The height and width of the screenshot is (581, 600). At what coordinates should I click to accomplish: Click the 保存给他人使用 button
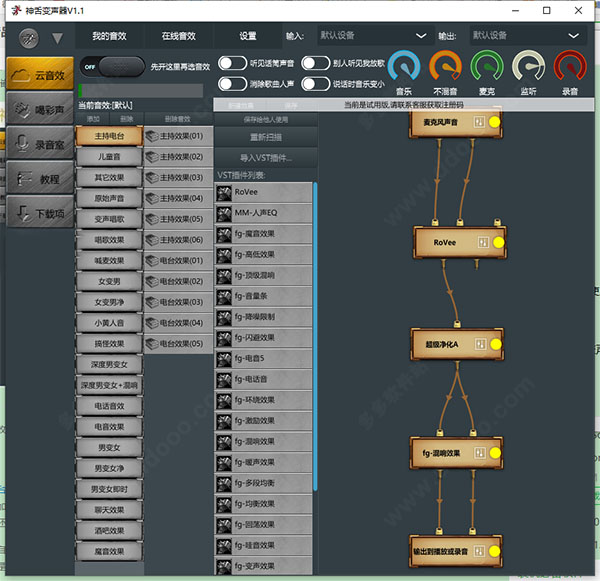pyautogui.click(x=266, y=120)
